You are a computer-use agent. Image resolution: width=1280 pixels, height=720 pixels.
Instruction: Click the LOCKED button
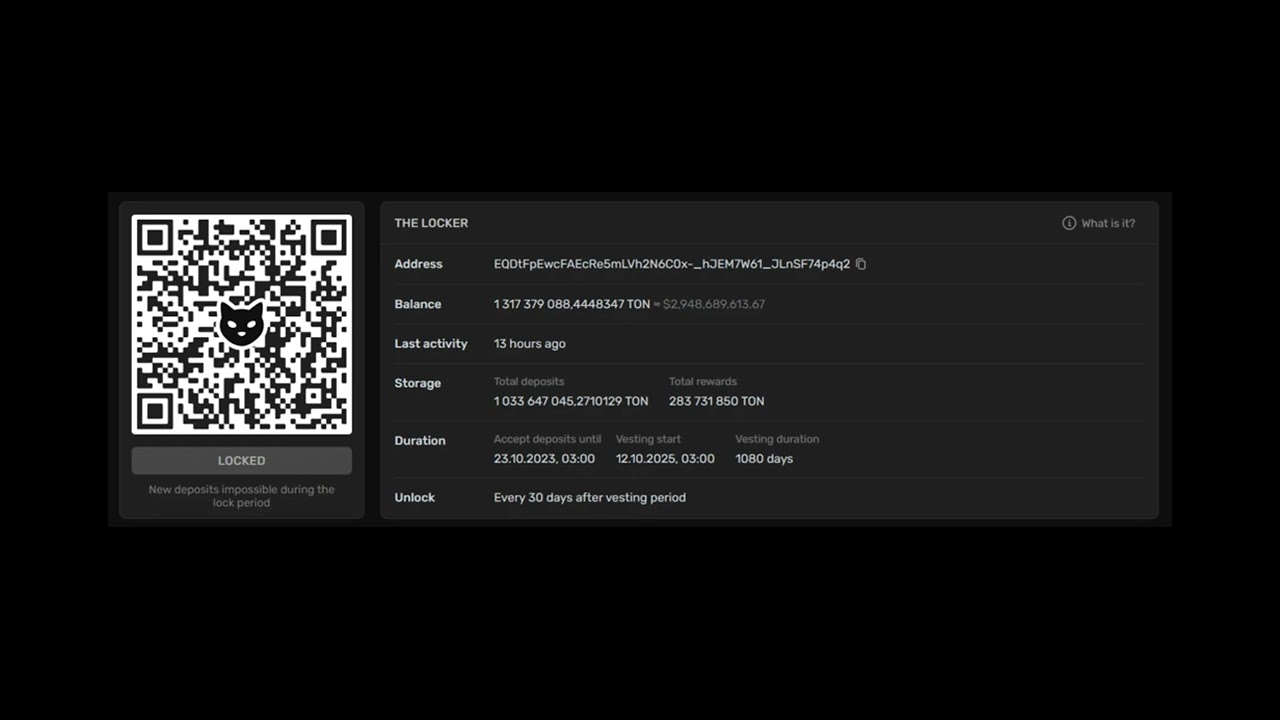pos(242,461)
